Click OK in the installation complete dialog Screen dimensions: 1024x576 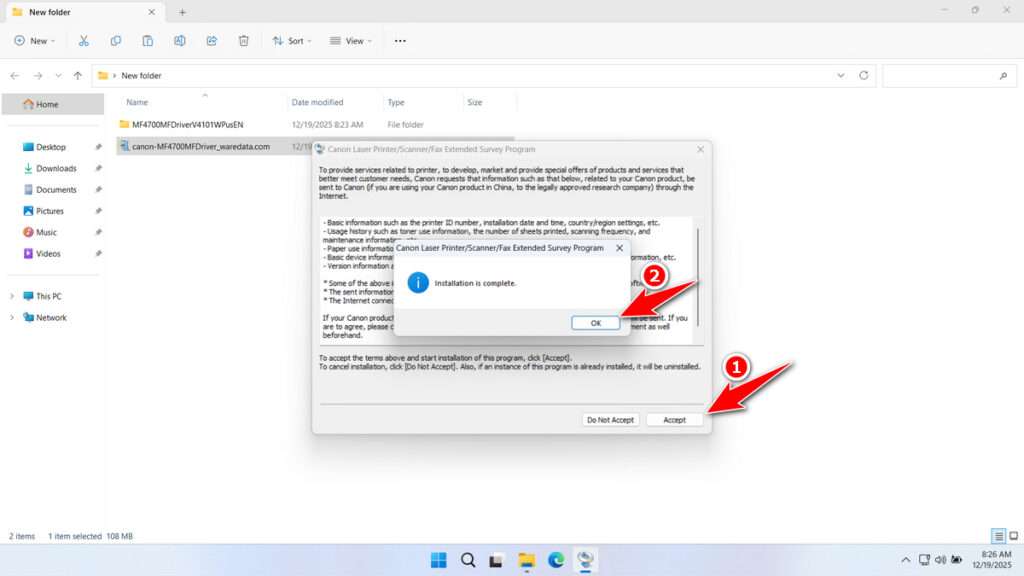pyautogui.click(x=596, y=323)
